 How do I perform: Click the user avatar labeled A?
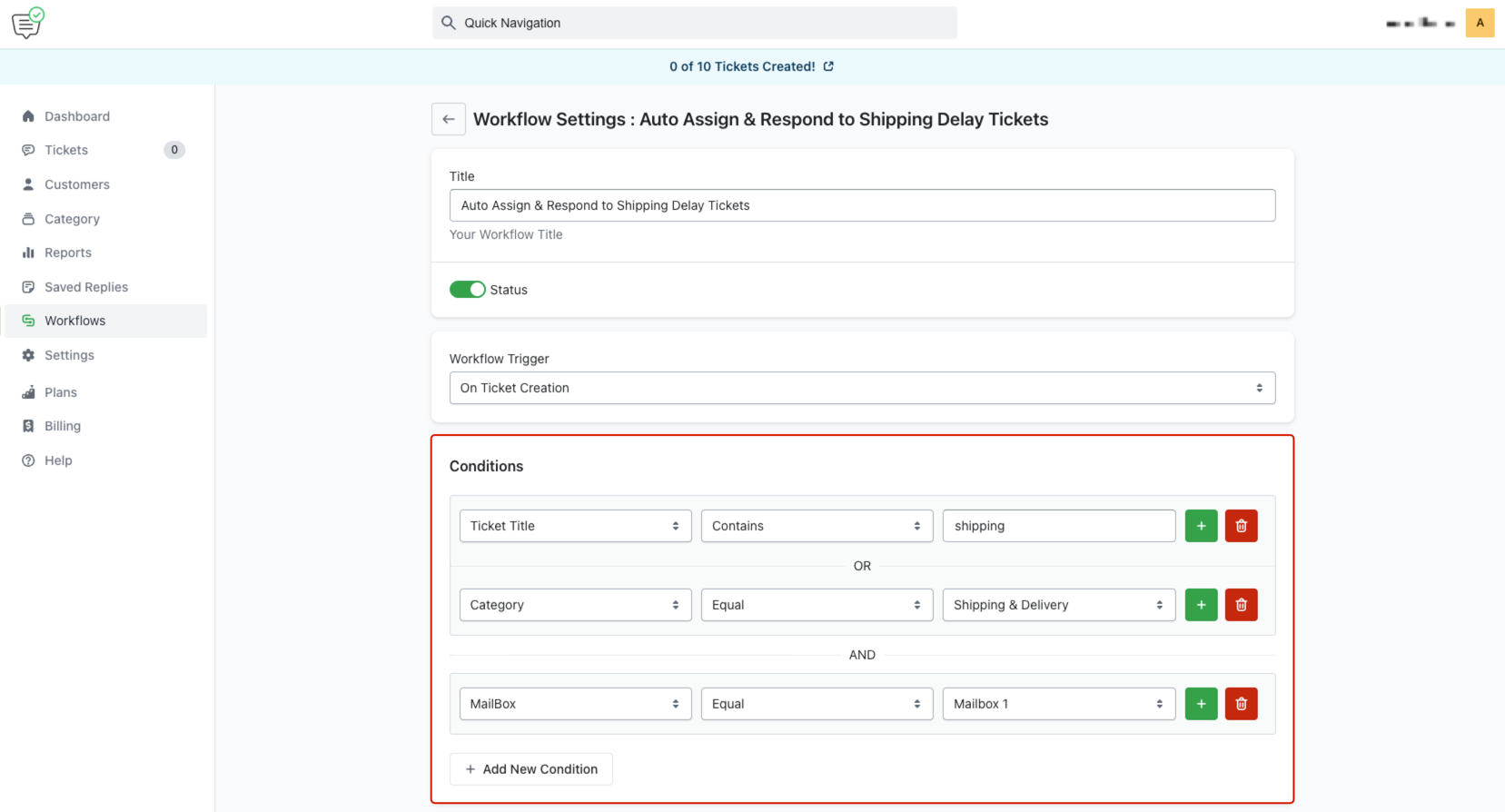tap(1480, 24)
